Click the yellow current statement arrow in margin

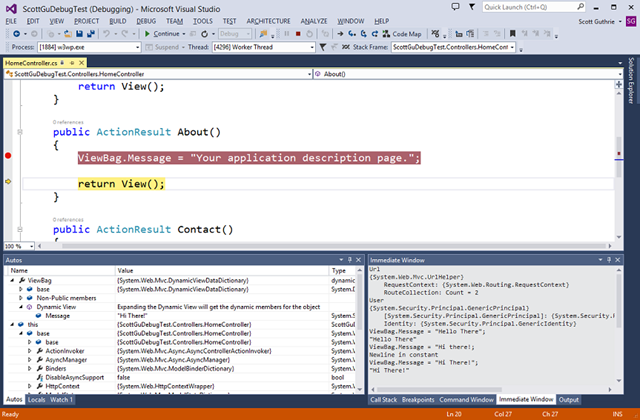coord(8,182)
